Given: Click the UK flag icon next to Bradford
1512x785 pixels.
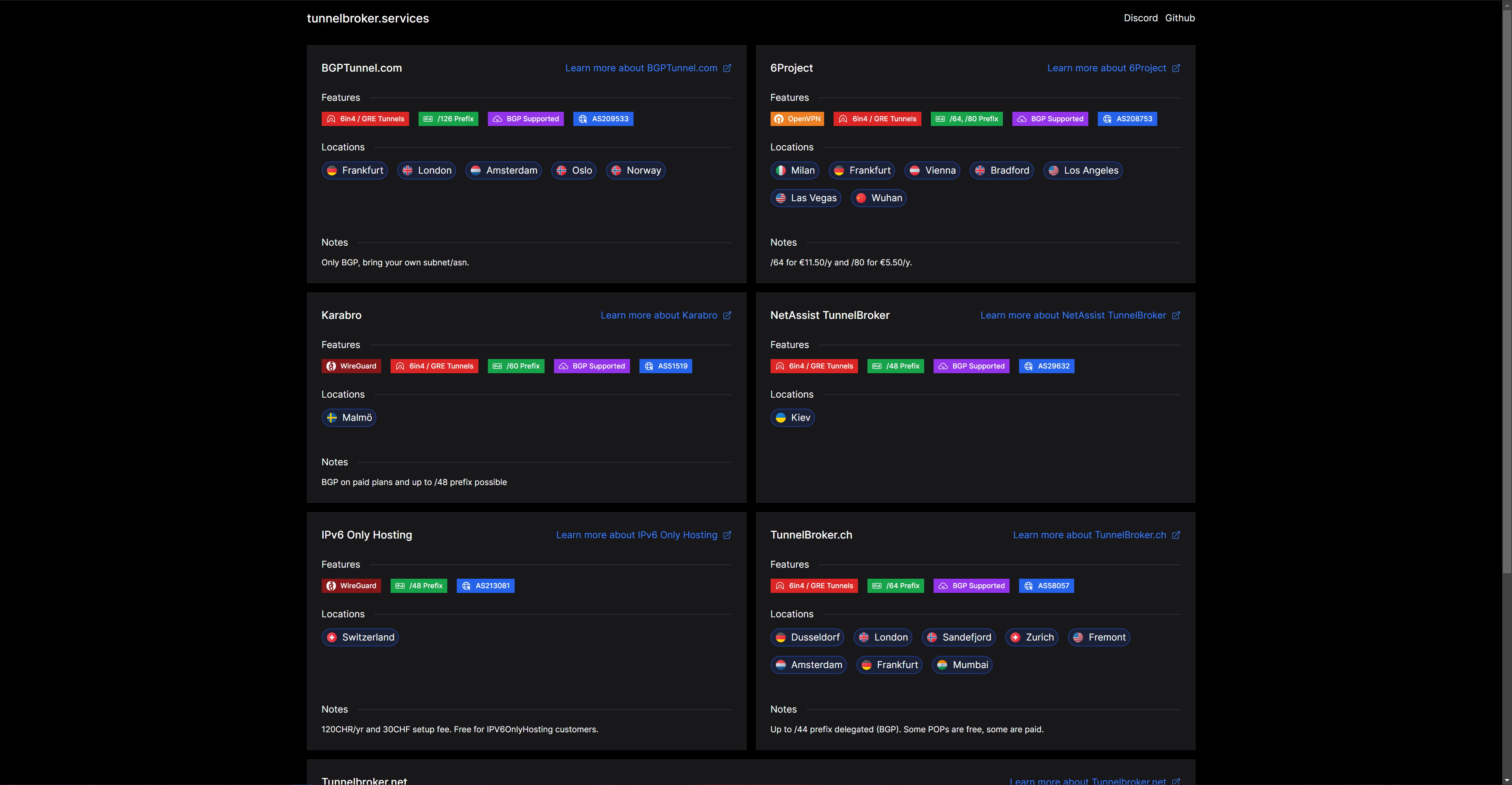Looking at the screenshot, I should [980, 171].
